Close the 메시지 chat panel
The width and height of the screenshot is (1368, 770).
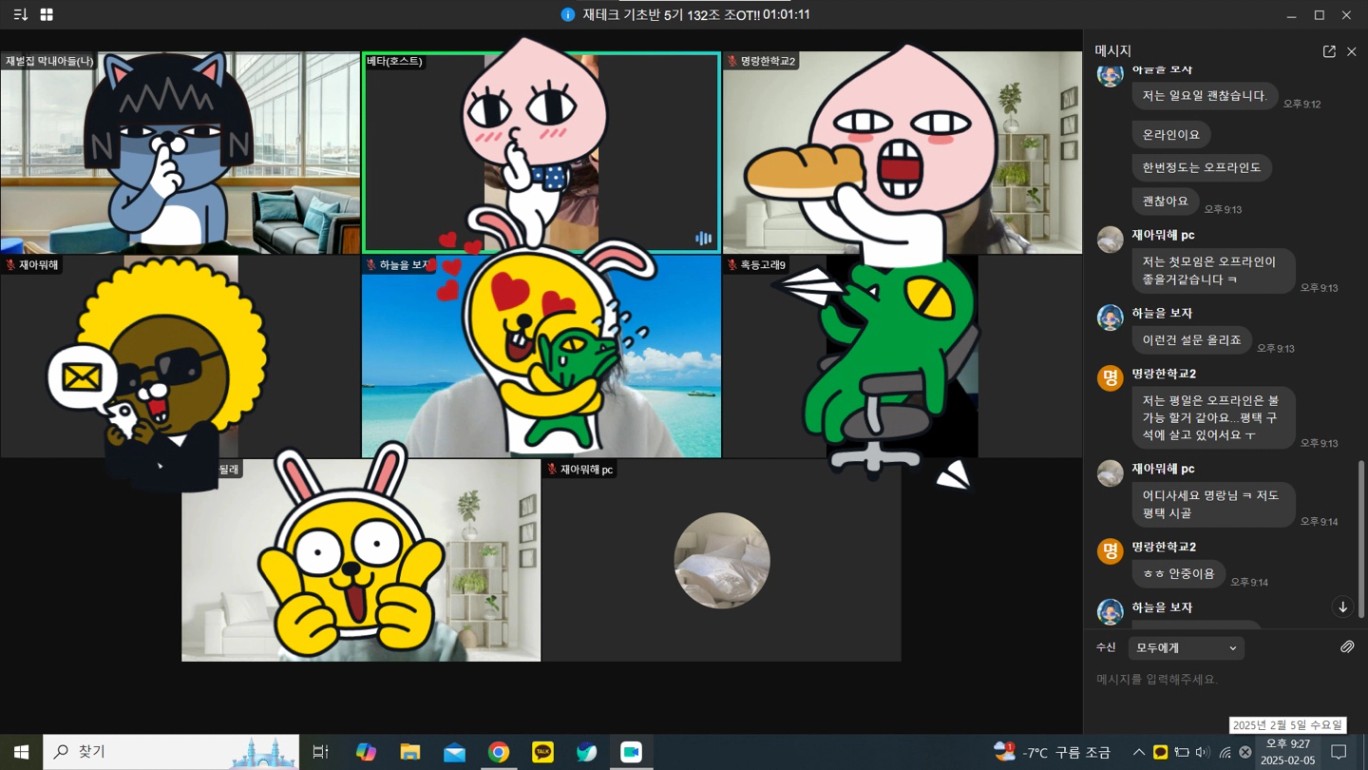[x=1351, y=51]
